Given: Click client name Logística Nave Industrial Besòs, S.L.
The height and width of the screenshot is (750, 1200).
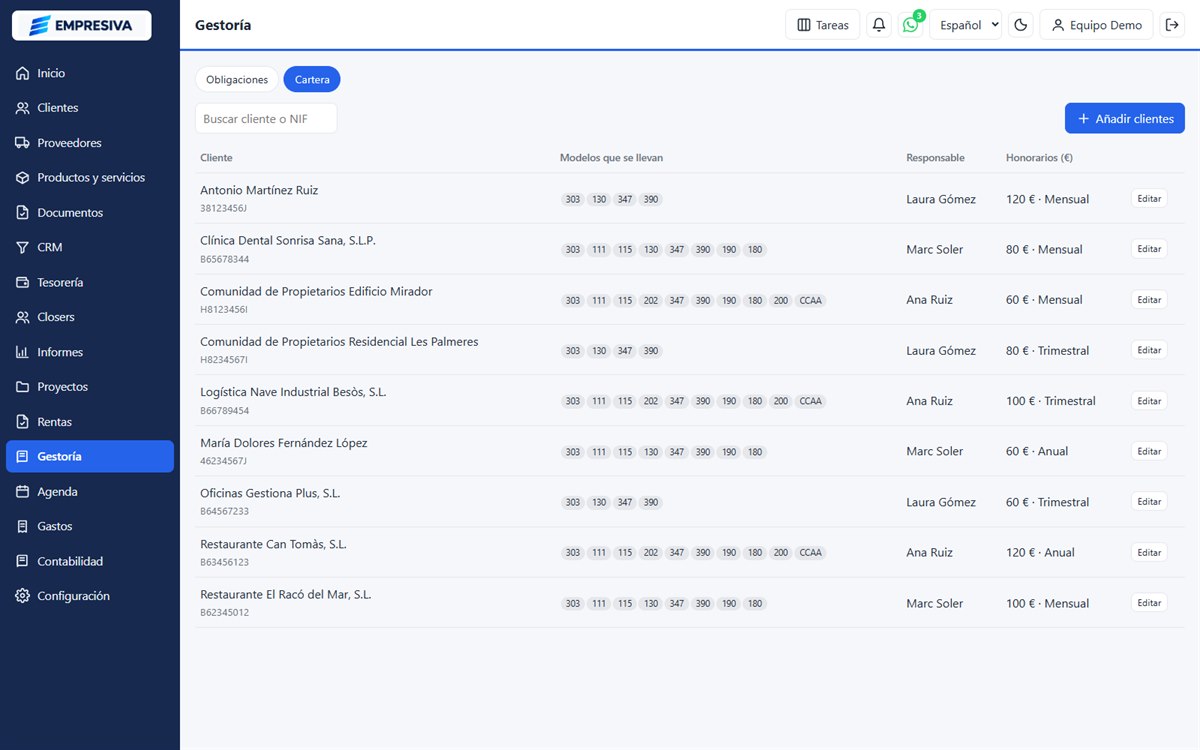Looking at the screenshot, I should [x=293, y=392].
